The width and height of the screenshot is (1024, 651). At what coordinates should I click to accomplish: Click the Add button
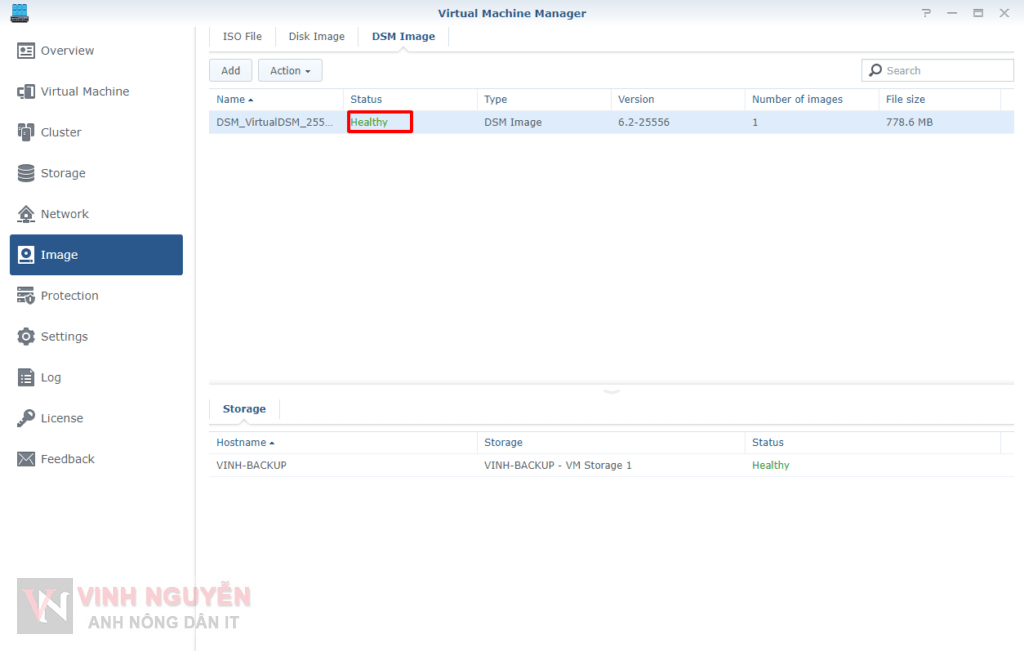click(x=231, y=71)
